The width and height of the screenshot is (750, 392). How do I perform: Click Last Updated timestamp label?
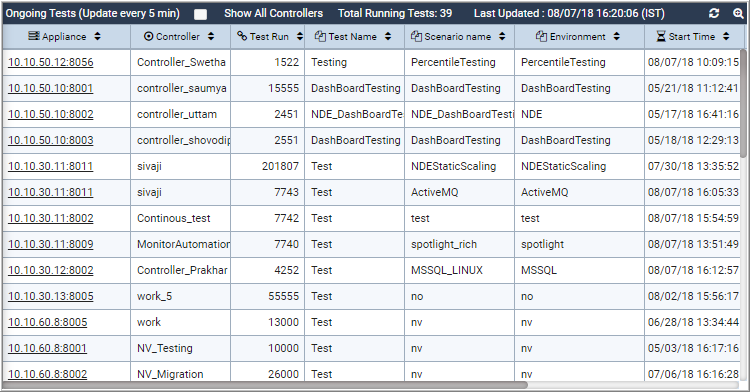tap(569, 13)
